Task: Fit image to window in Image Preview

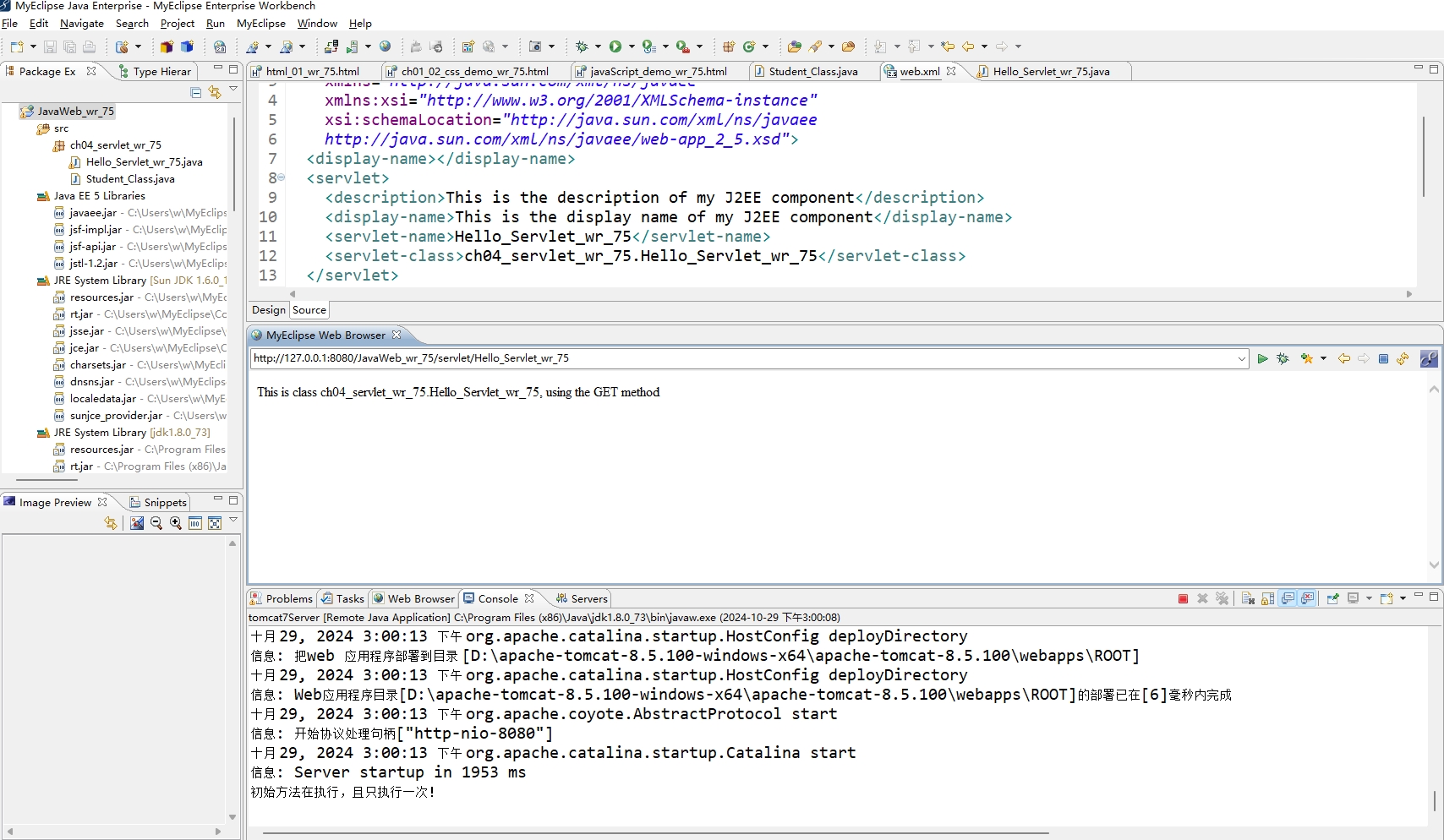Action: coord(215,523)
